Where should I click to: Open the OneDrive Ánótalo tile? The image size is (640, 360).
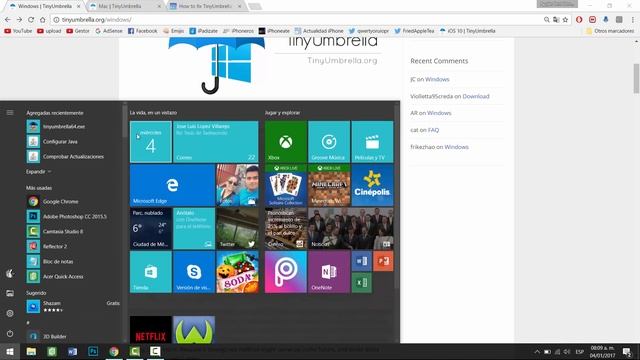pos(194,228)
